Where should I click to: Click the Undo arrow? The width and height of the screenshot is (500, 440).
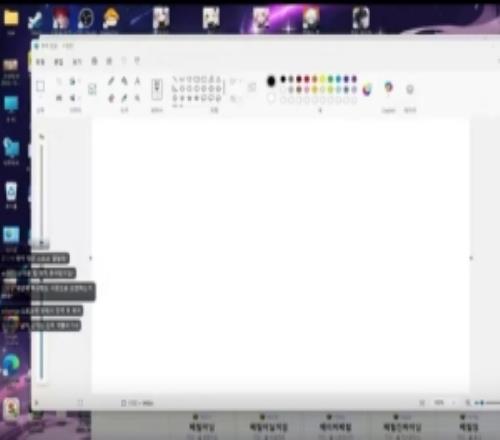124,61
